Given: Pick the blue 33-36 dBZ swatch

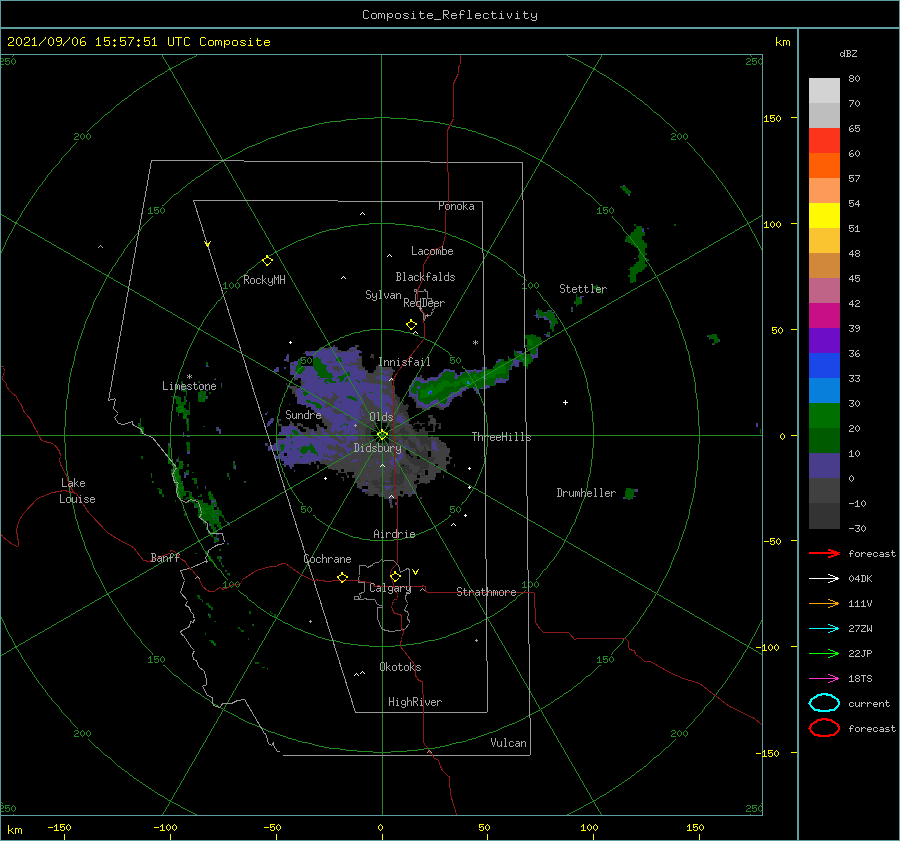Looking at the screenshot, I should click(x=824, y=366).
